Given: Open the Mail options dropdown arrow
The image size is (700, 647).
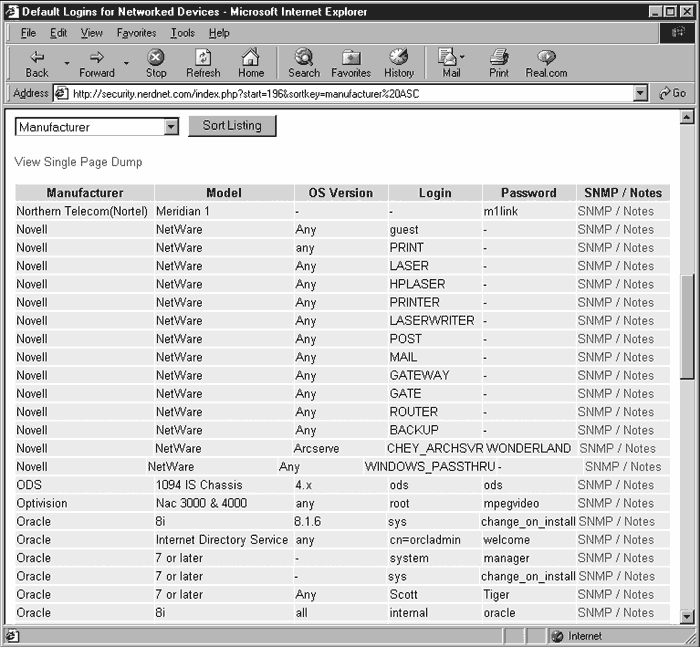Looking at the screenshot, I should tap(462, 57).
